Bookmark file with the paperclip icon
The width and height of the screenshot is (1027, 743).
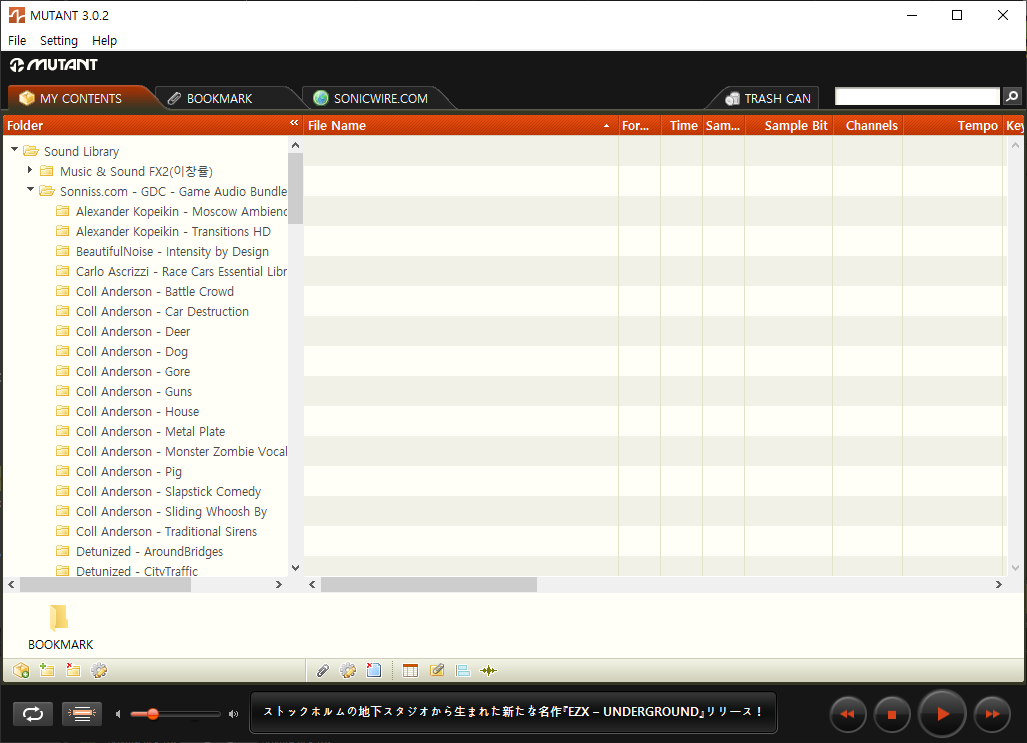pos(322,670)
